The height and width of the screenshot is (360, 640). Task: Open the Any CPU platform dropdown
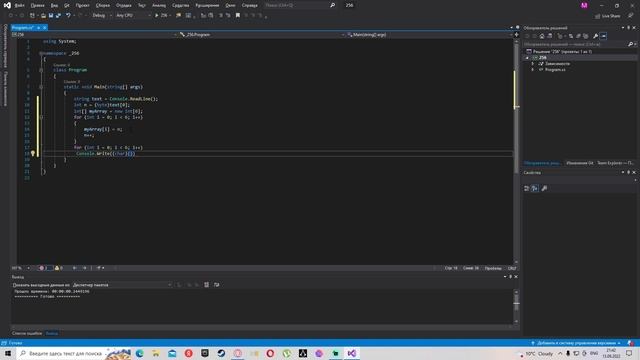click(x=133, y=16)
